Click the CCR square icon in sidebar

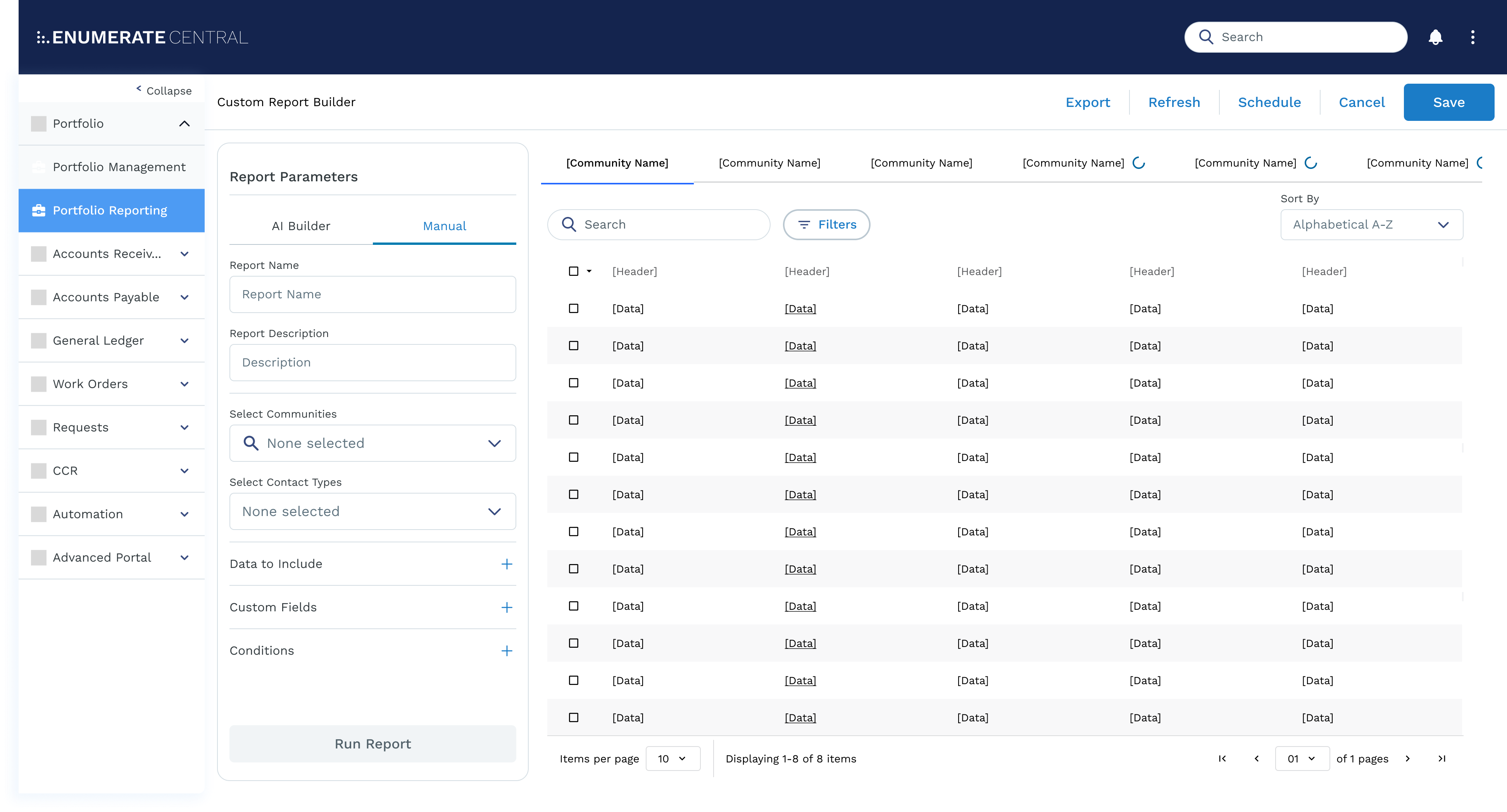point(39,471)
